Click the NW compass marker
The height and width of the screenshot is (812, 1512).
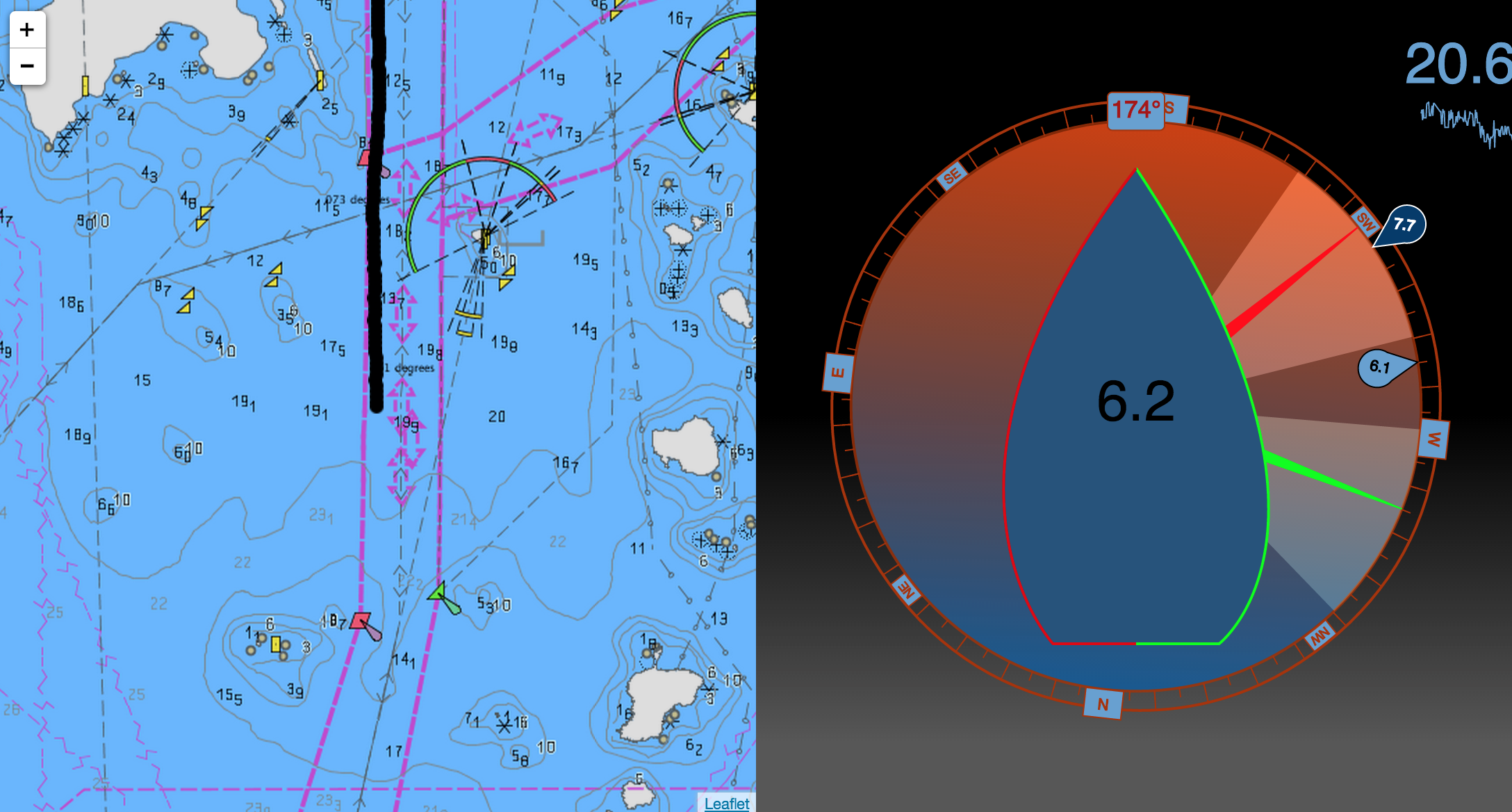(1320, 635)
